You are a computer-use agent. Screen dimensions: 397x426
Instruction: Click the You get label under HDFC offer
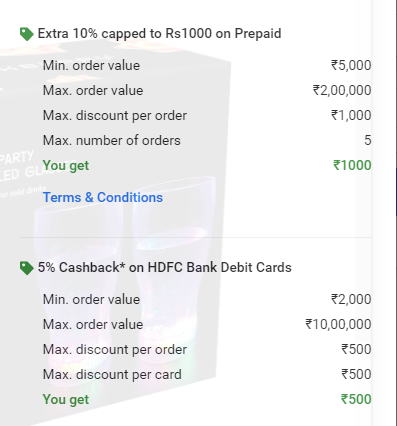(66, 400)
